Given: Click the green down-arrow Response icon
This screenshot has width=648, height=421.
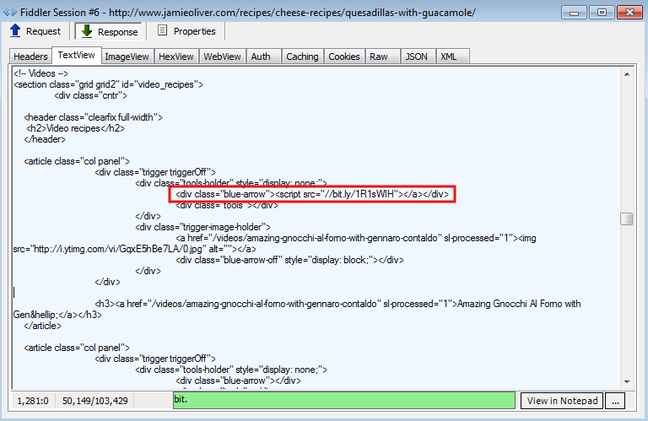Looking at the screenshot, I should click(x=87, y=31).
